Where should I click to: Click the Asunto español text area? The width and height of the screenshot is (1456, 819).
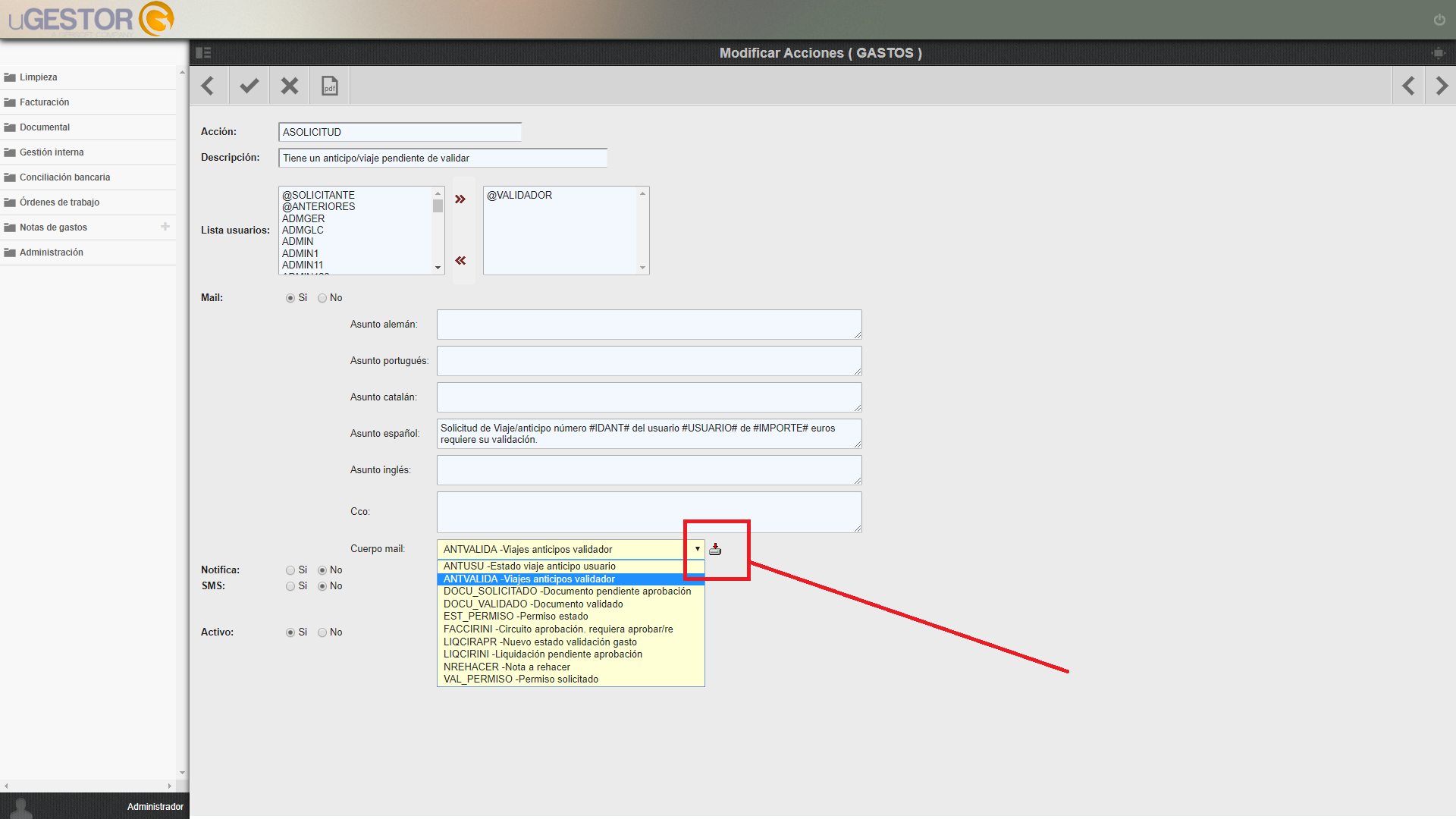pos(649,434)
